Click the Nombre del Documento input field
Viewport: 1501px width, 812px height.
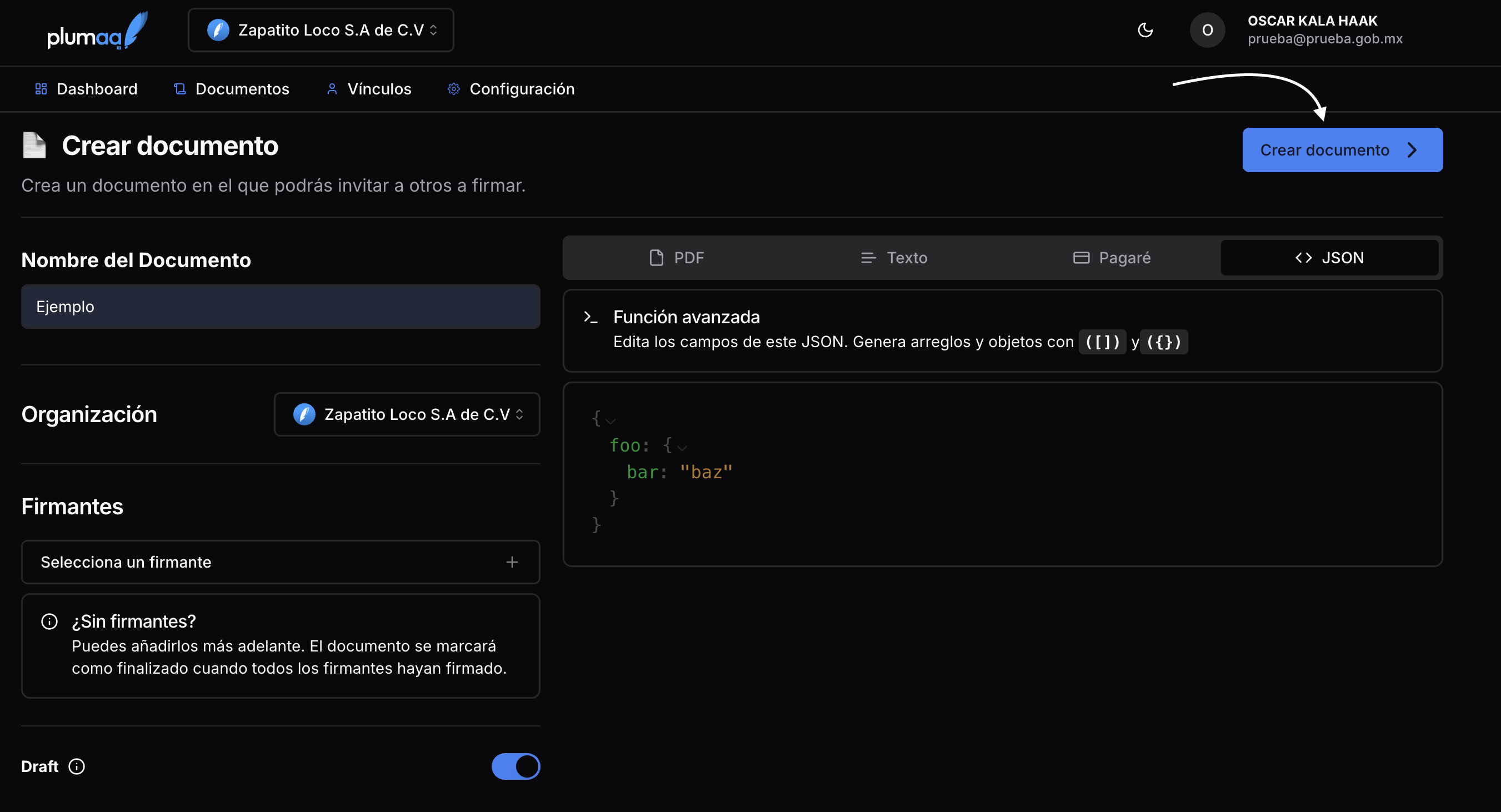click(x=281, y=307)
